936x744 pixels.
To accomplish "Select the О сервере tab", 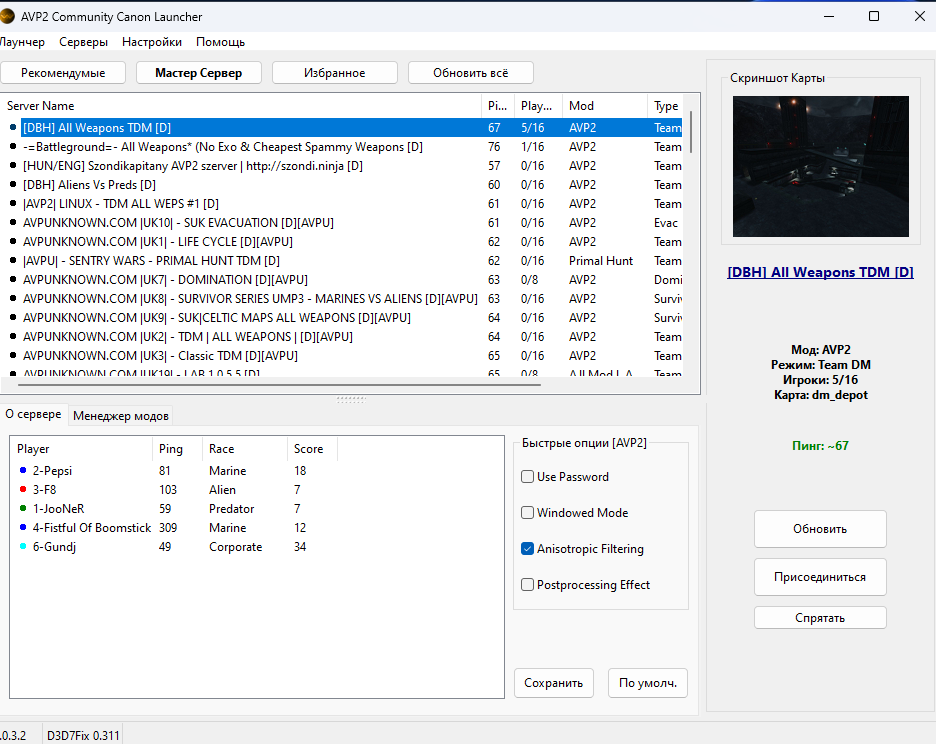I will point(33,414).
